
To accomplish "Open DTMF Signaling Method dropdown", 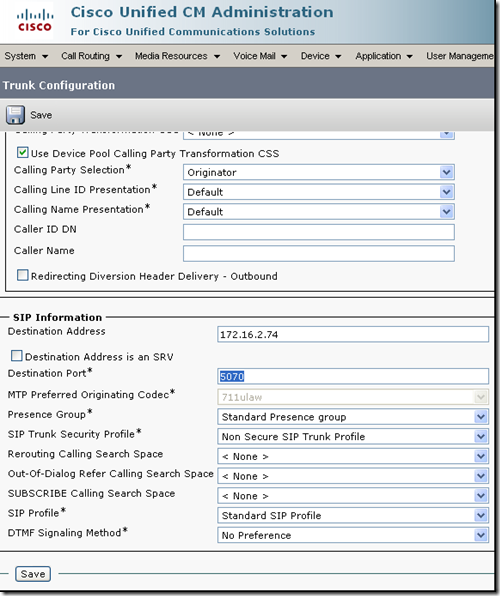I will 353,536.
